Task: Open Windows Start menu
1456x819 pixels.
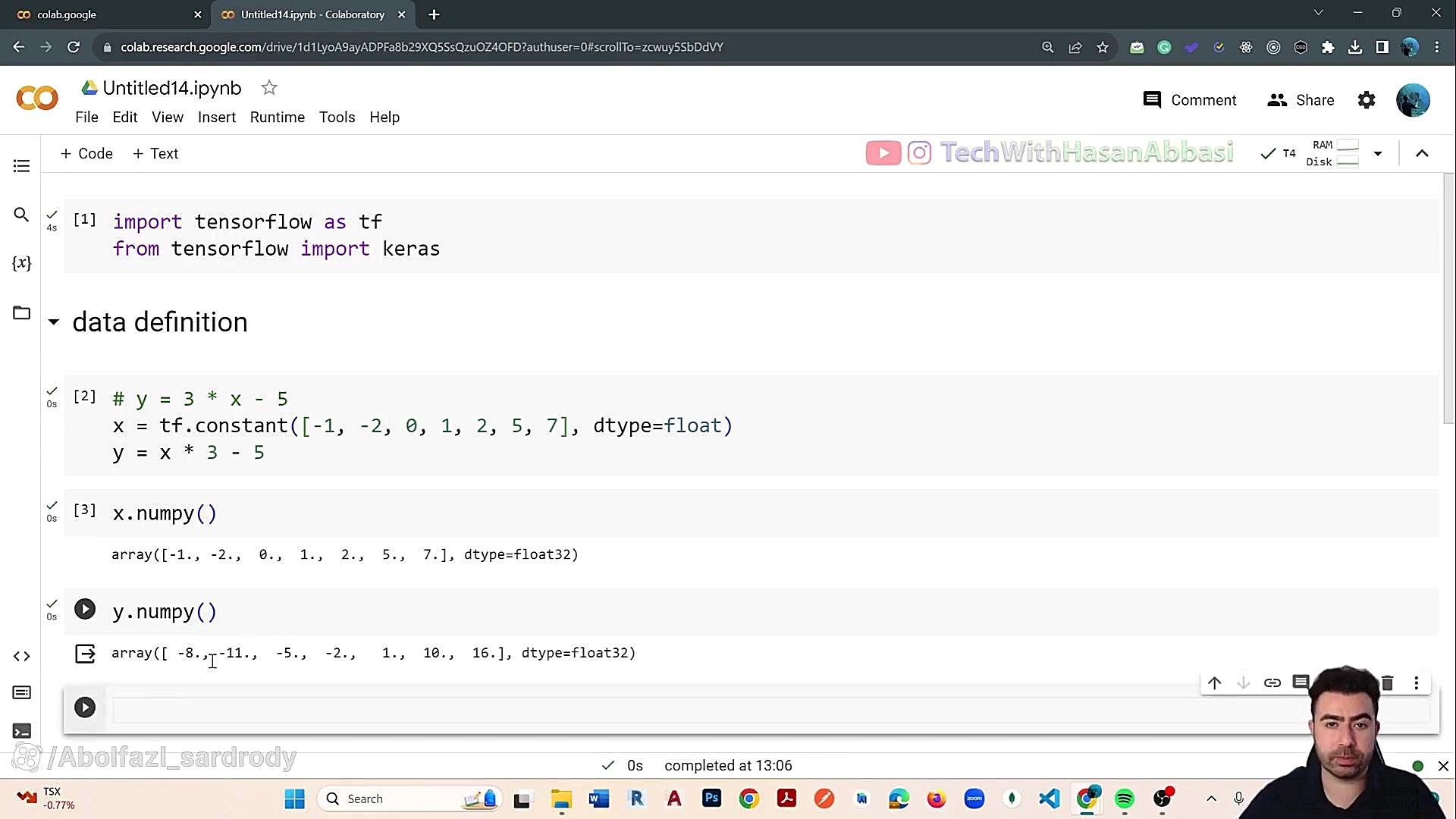Action: click(294, 799)
